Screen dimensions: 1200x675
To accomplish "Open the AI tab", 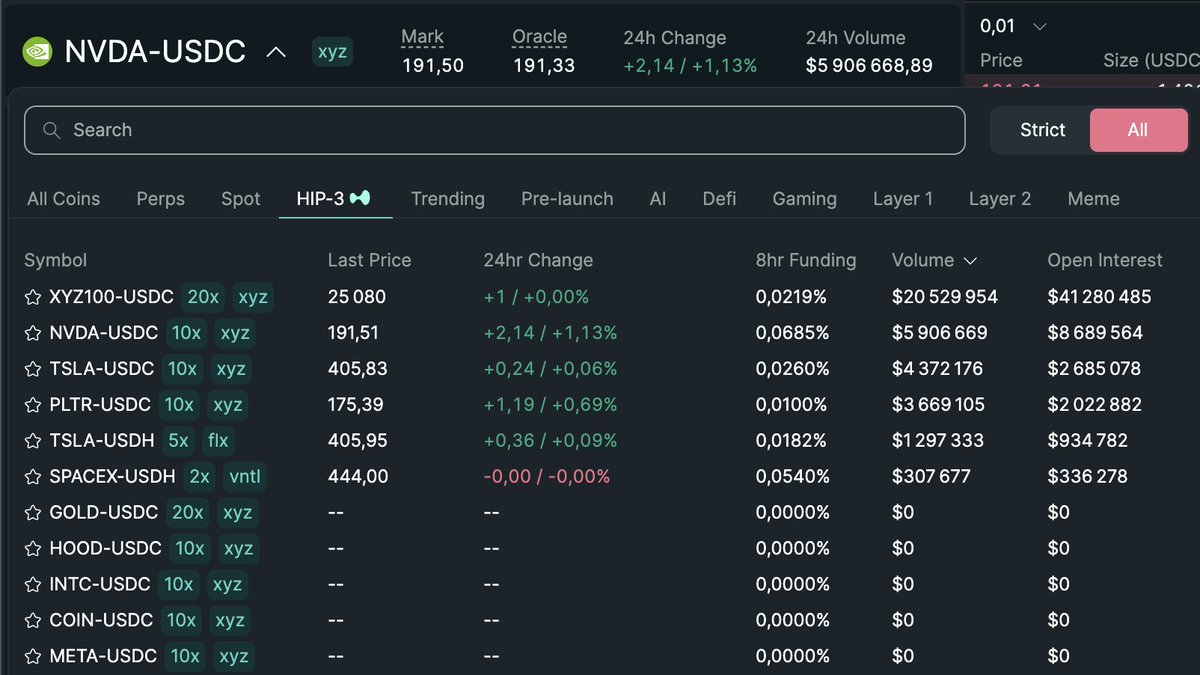I will [x=657, y=199].
